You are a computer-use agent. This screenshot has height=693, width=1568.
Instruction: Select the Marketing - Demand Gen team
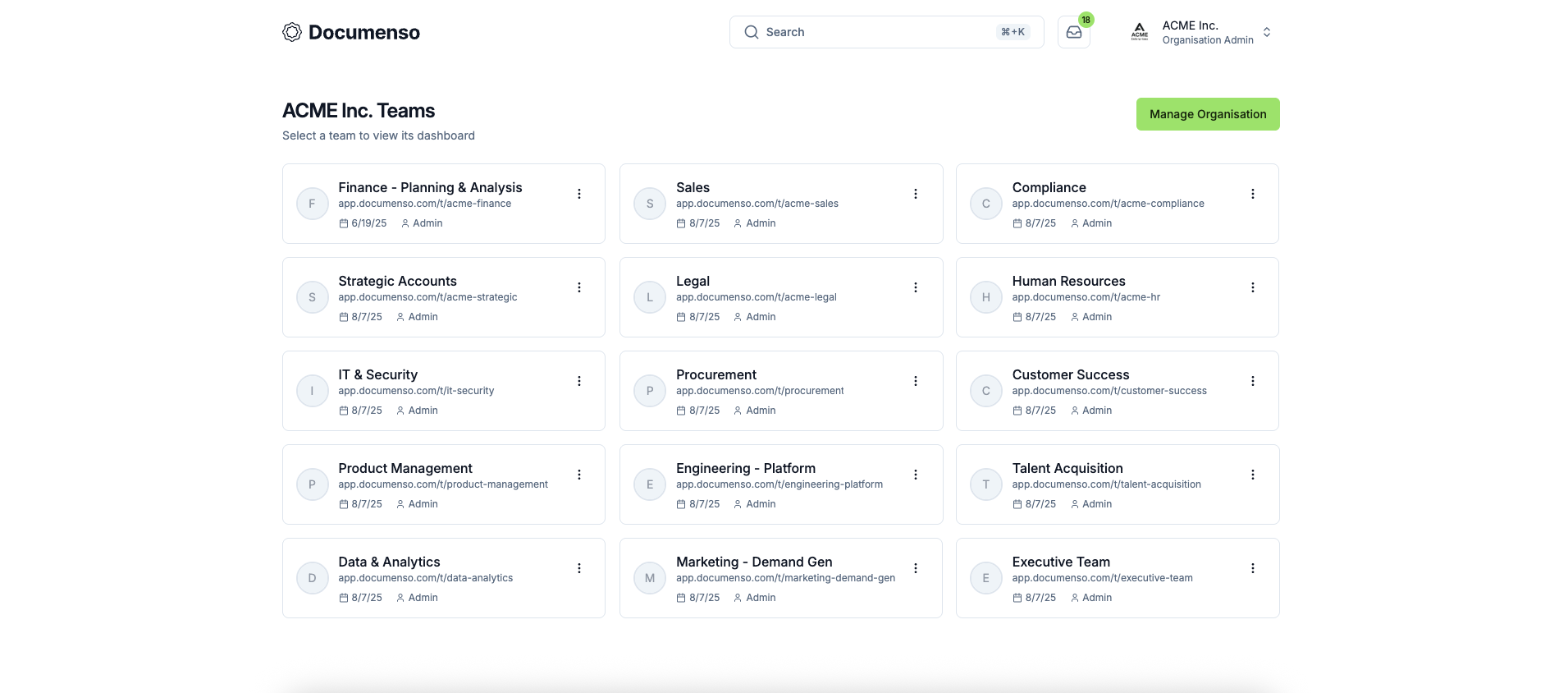coord(753,562)
